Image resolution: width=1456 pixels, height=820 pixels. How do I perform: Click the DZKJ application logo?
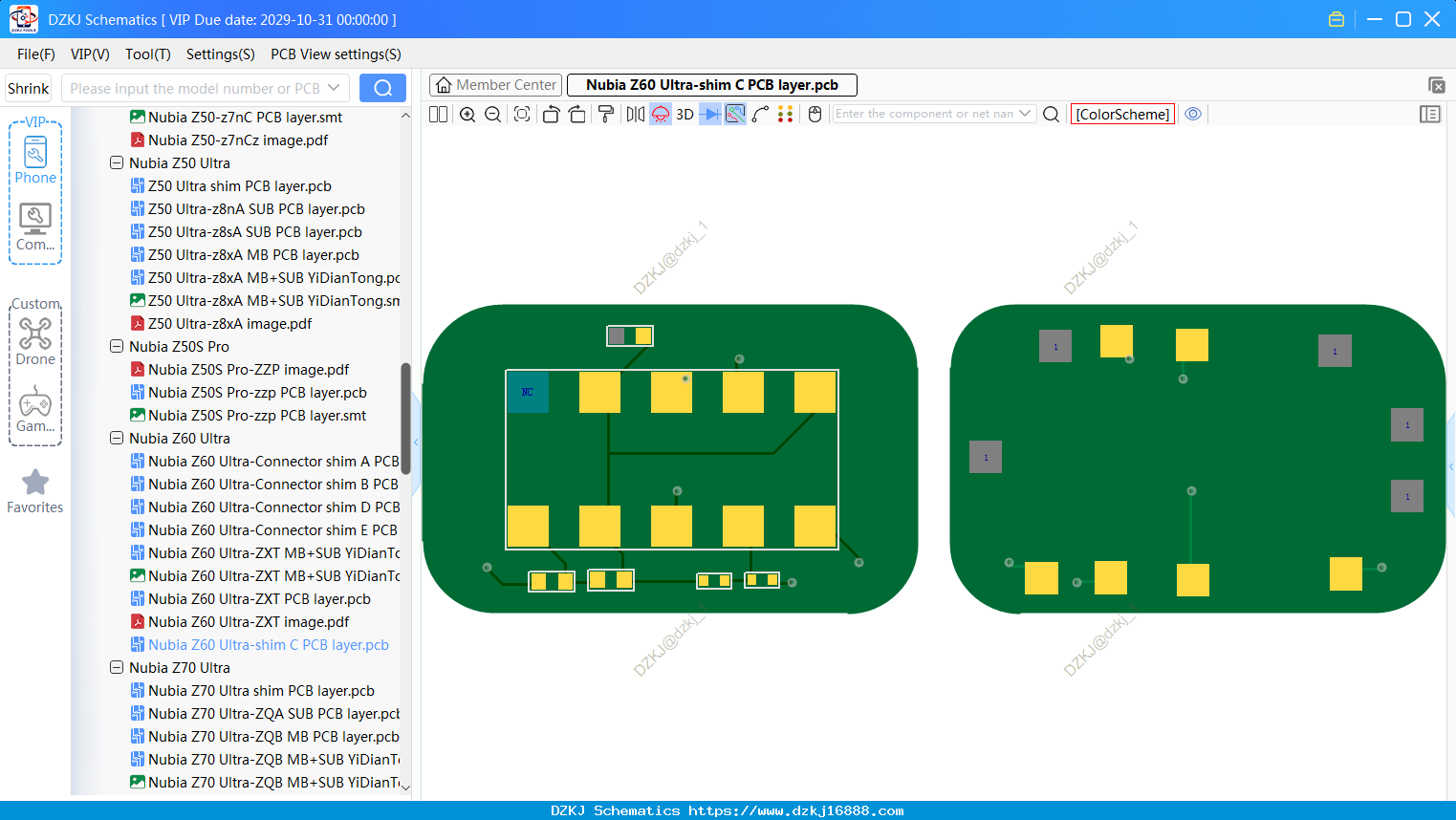(23, 19)
